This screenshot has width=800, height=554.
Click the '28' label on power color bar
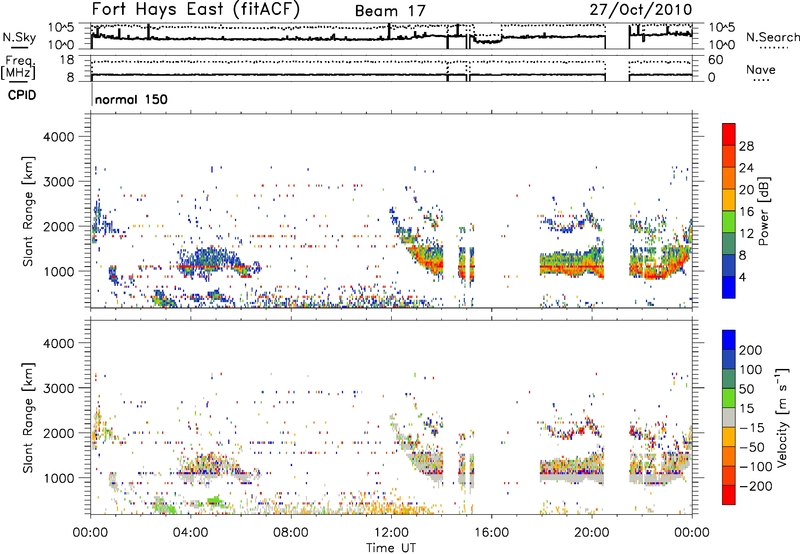coord(746,146)
